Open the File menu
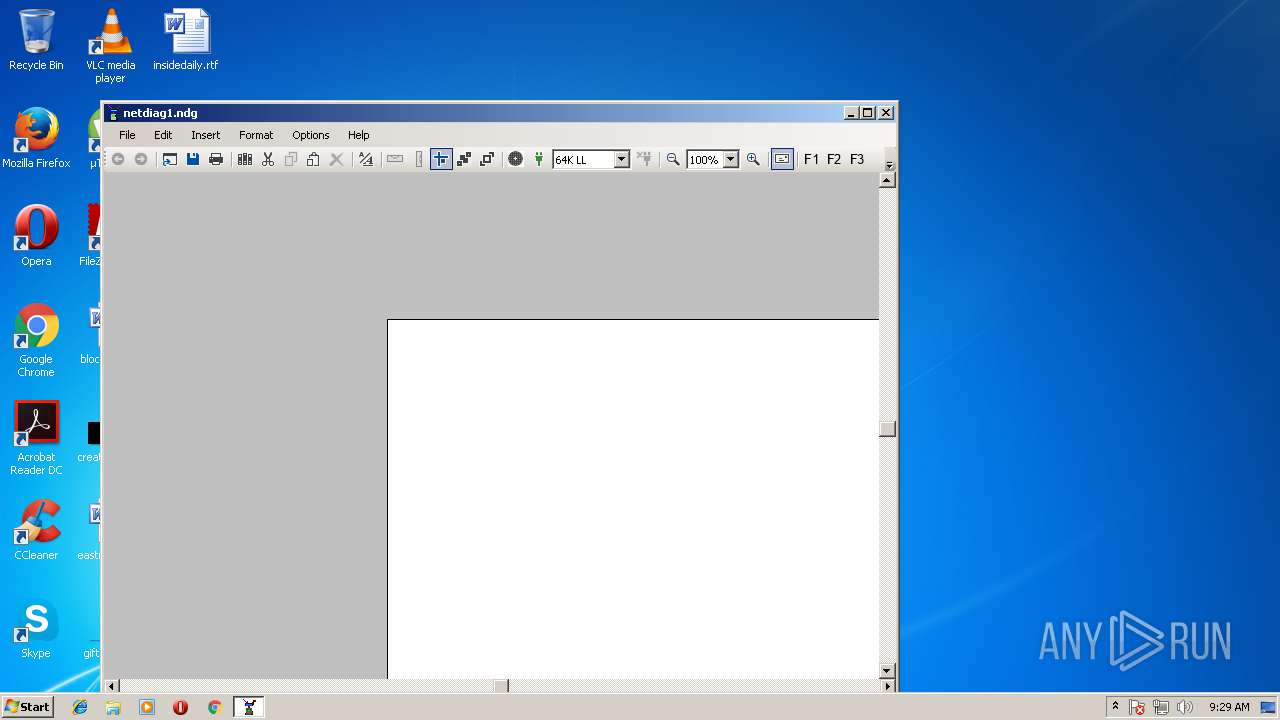 tap(128, 135)
